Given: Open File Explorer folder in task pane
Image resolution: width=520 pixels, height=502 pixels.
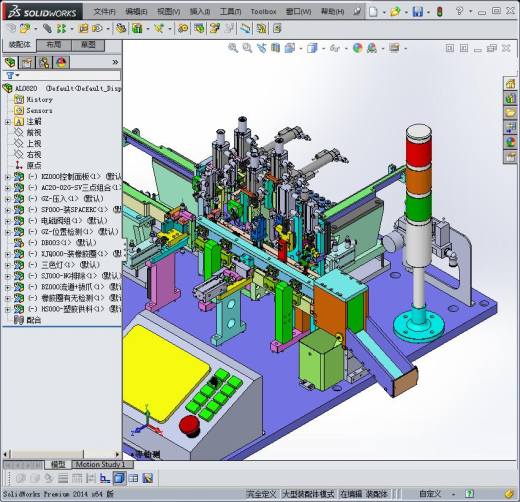Looking at the screenshot, I should click(x=510, y=113).
